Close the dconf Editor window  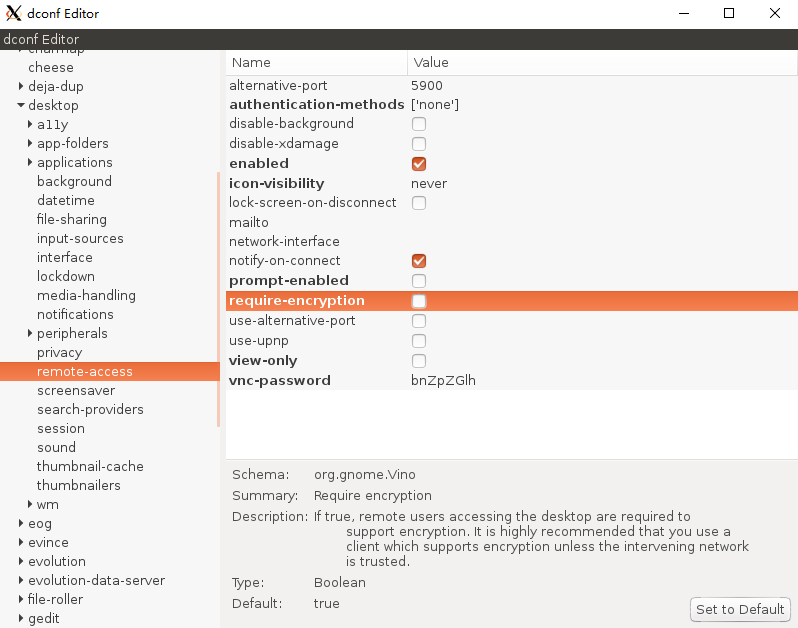pyautogui.click(x=775, y=13)
